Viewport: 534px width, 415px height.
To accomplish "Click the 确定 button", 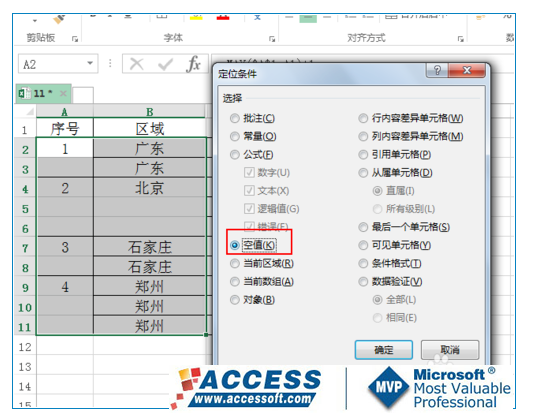I will coord(384,350).
